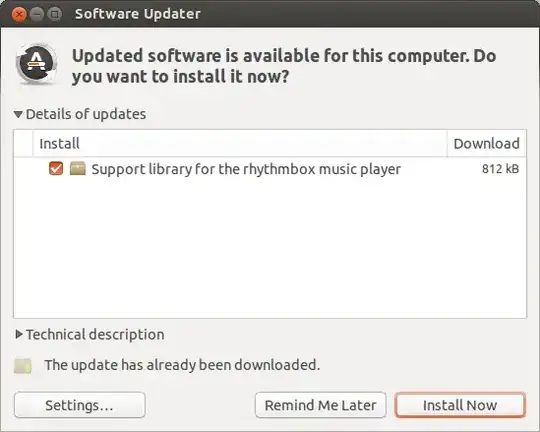Click the empty area of updates list
The width and height of the screenshot is (540, 432).
[x=270, y=248]
